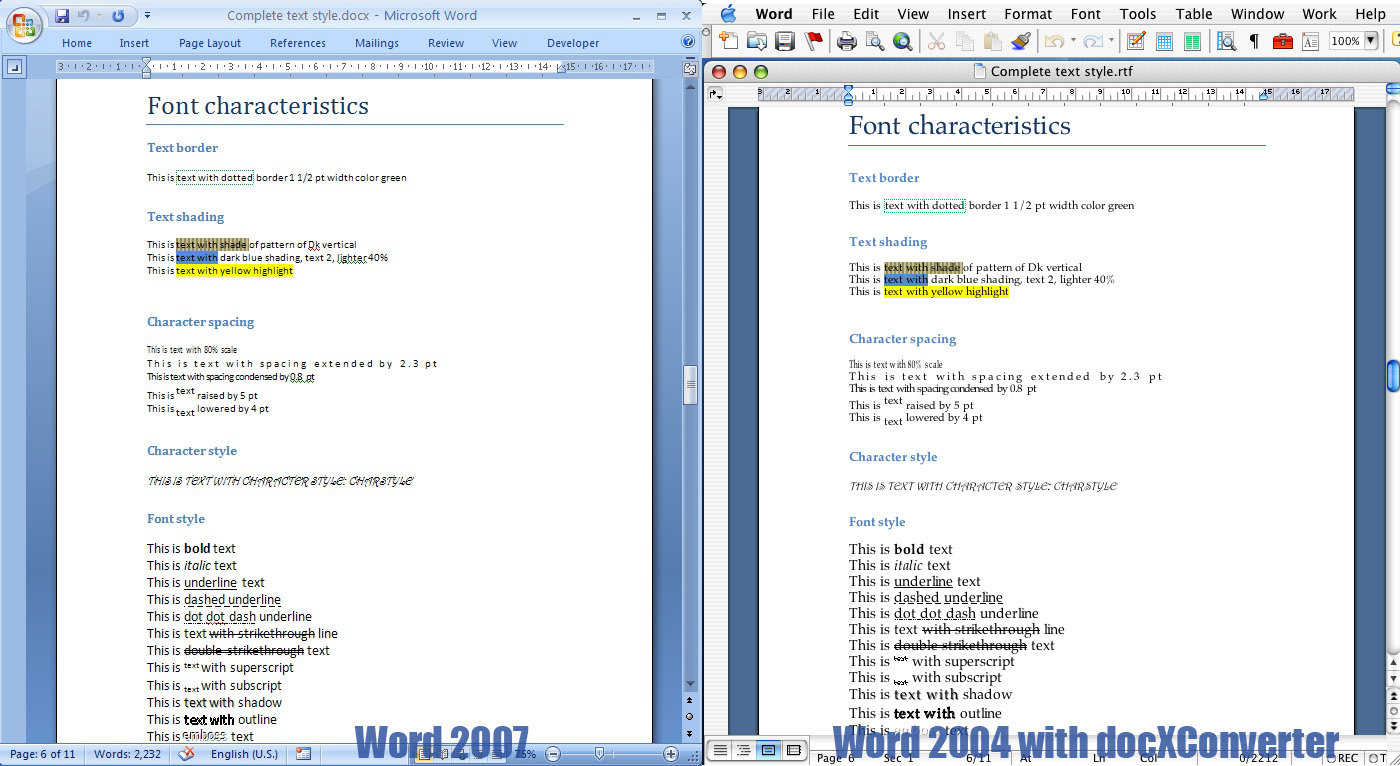
Task: Click Undo in the Word 2007 Quick Access toolbar
Action: [84, 16]
